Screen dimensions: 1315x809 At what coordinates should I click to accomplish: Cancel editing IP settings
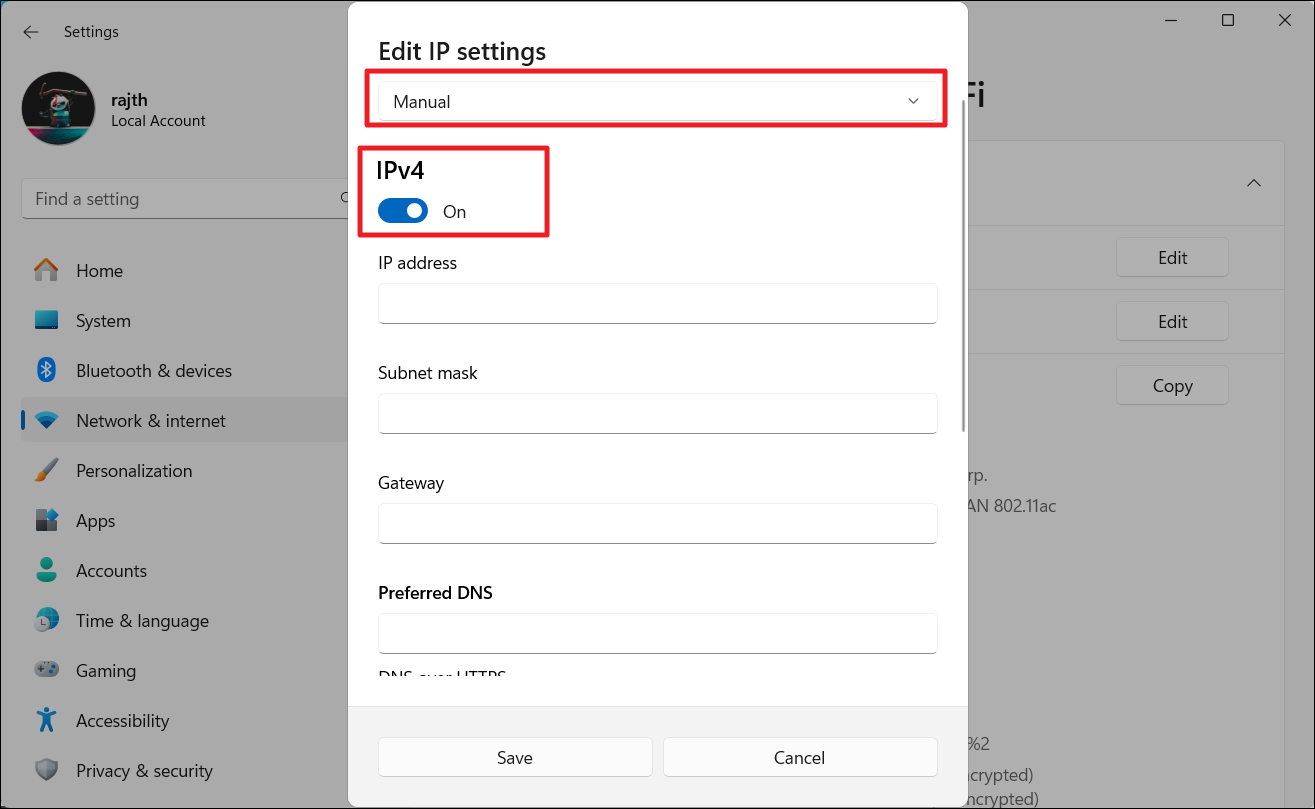(x=800, y=757)
